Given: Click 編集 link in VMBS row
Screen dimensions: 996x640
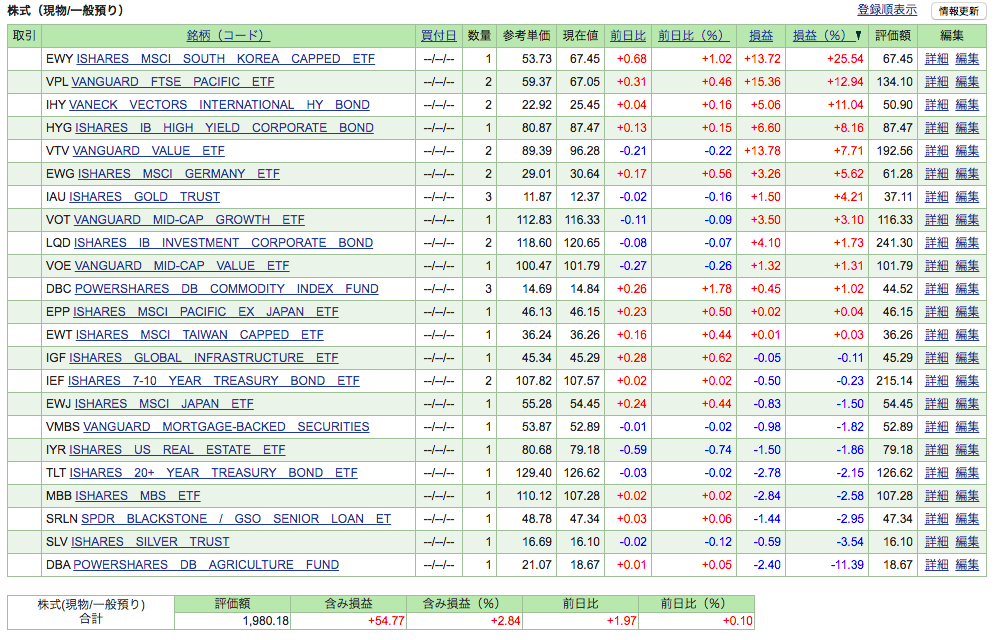Looking at the screenshot, I should (x=967, y=427).
